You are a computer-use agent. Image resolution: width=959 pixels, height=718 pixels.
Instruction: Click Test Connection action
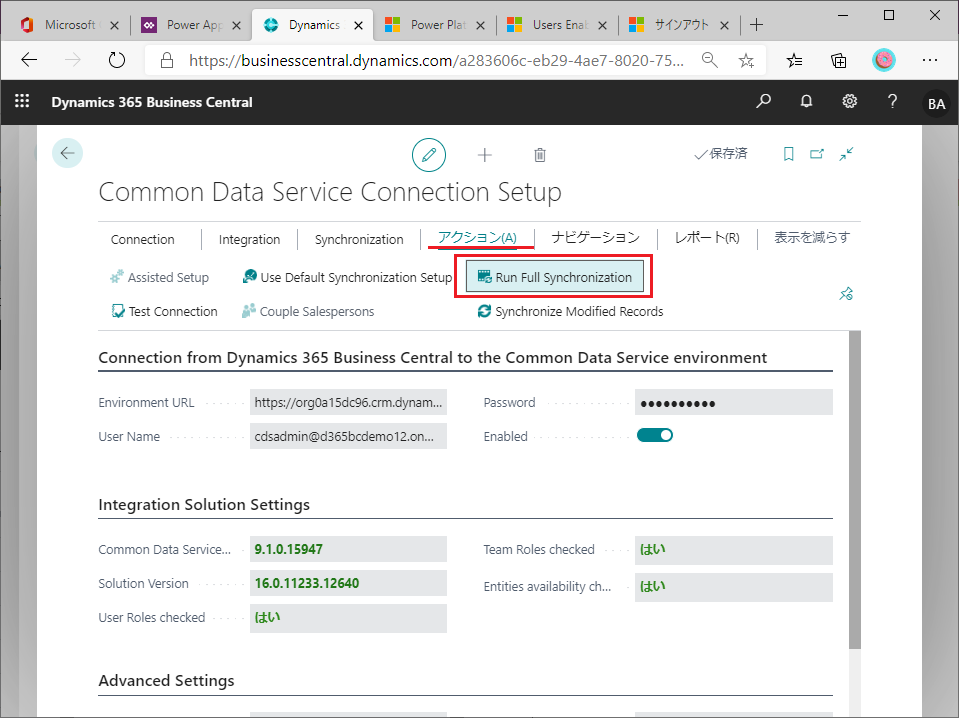(165, 311)
